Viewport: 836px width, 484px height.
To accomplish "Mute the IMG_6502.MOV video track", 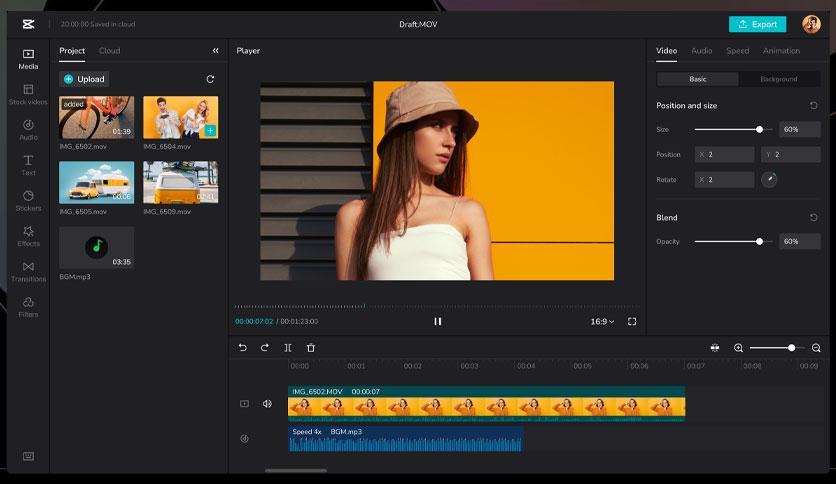I will pos(267,404).
